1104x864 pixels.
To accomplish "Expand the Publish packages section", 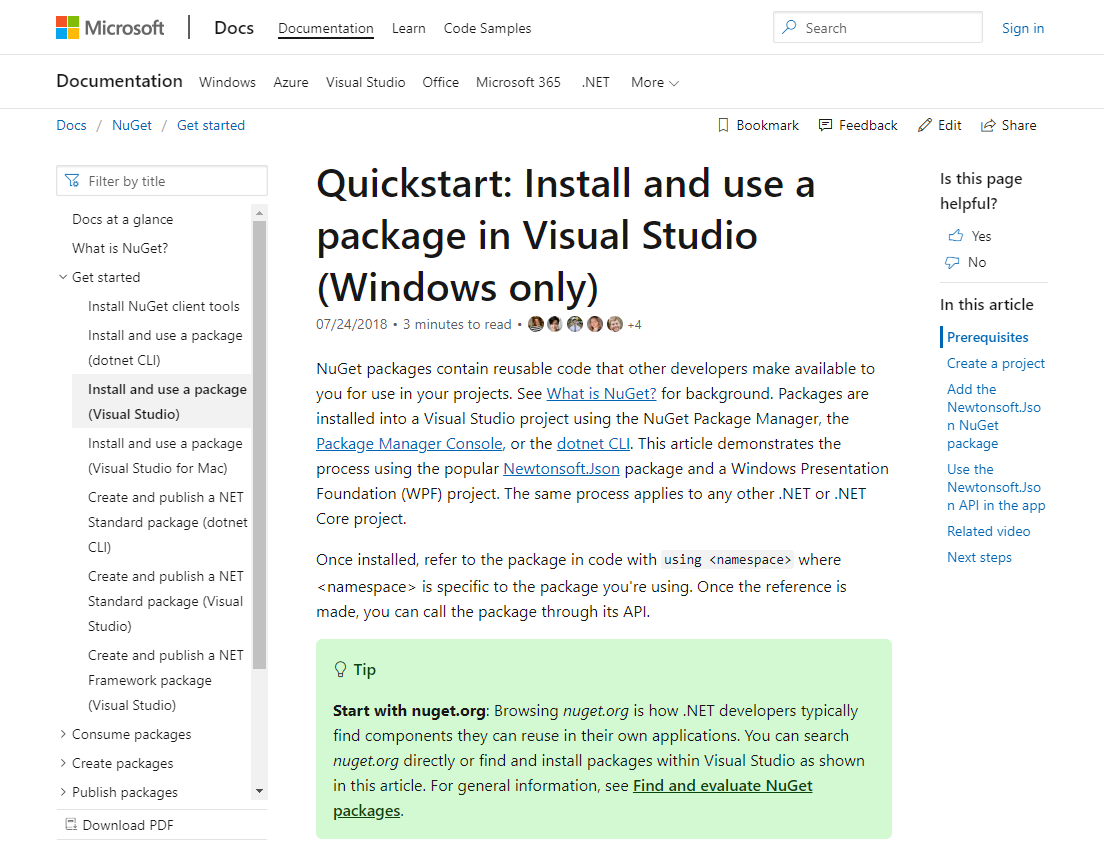I will (x=63, y=792).
